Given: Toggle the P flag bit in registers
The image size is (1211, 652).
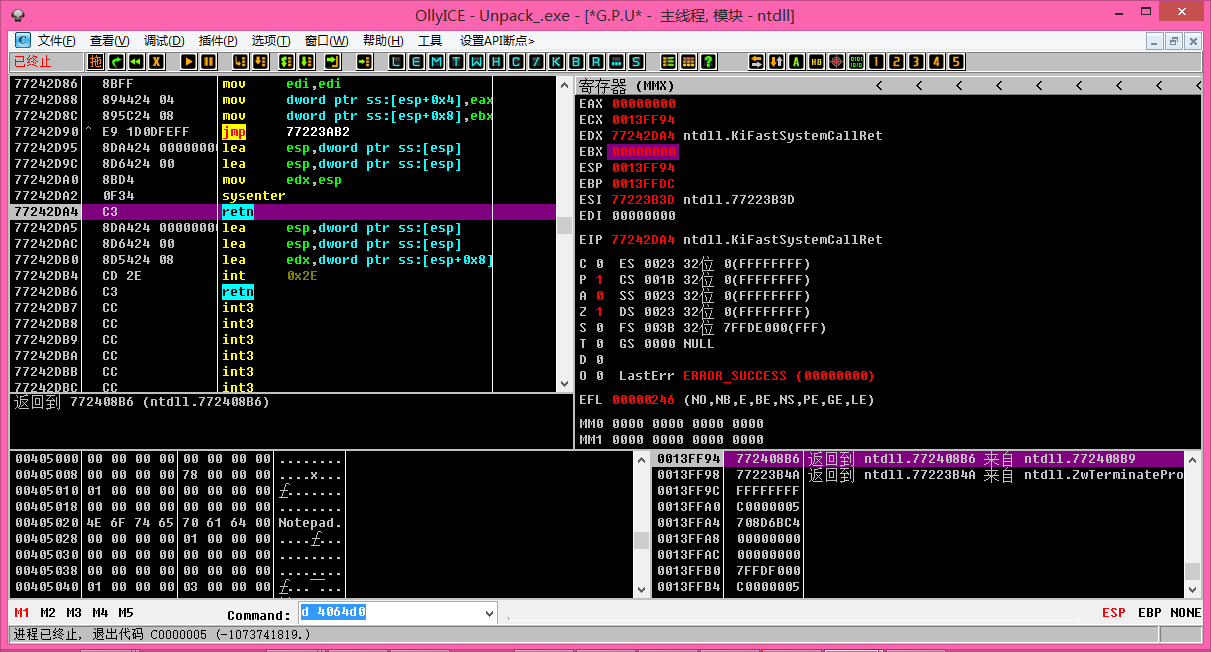Looking at the screenshot, I should pyautogui.click(x=600, y=280).
